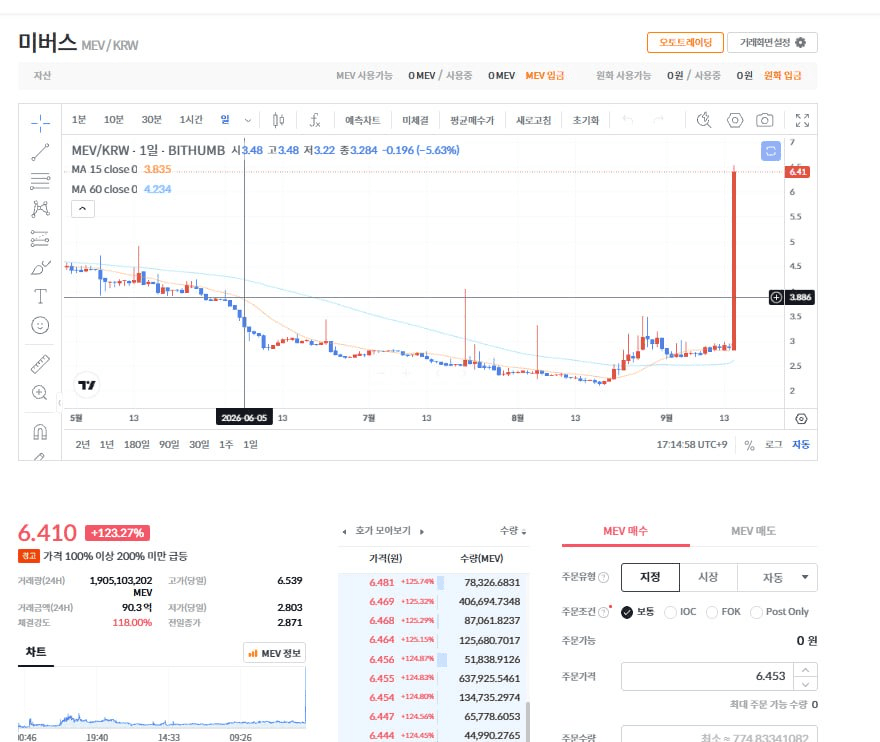Switch to the MEV 매수 buy tab

coord(625,531)
